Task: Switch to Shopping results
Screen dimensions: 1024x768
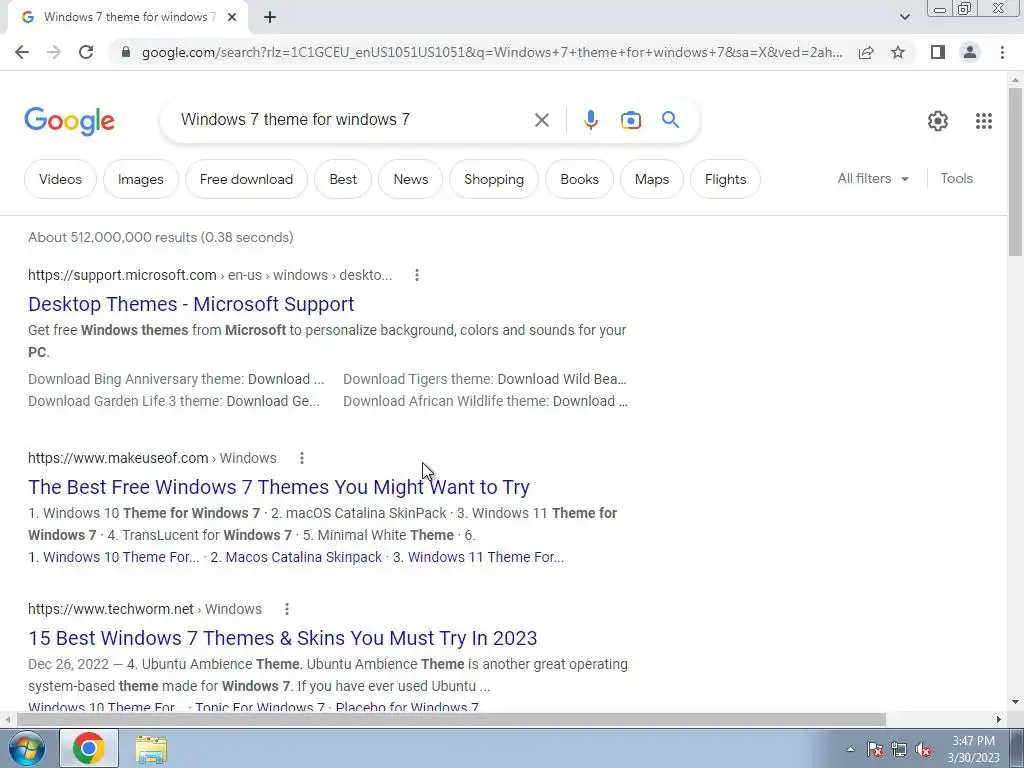Action: pyautogui.click(x=494, y=179)
